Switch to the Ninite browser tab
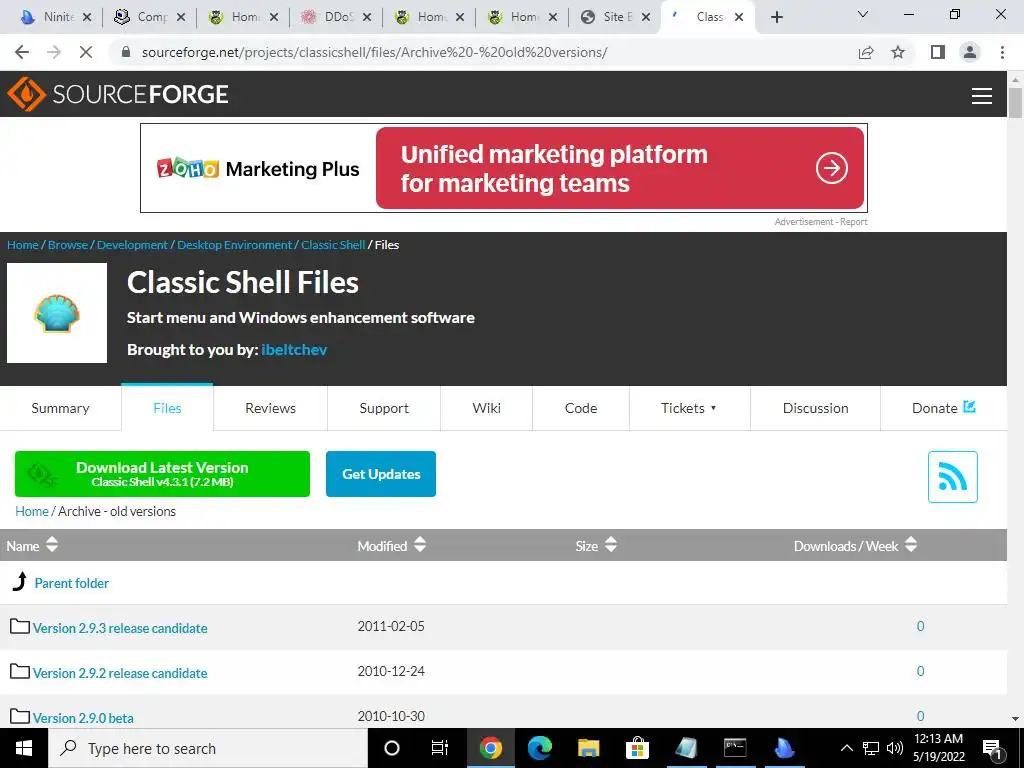The height and width of the screenshot is (768, 1024). pyautogui.click(x=56, y=17)
